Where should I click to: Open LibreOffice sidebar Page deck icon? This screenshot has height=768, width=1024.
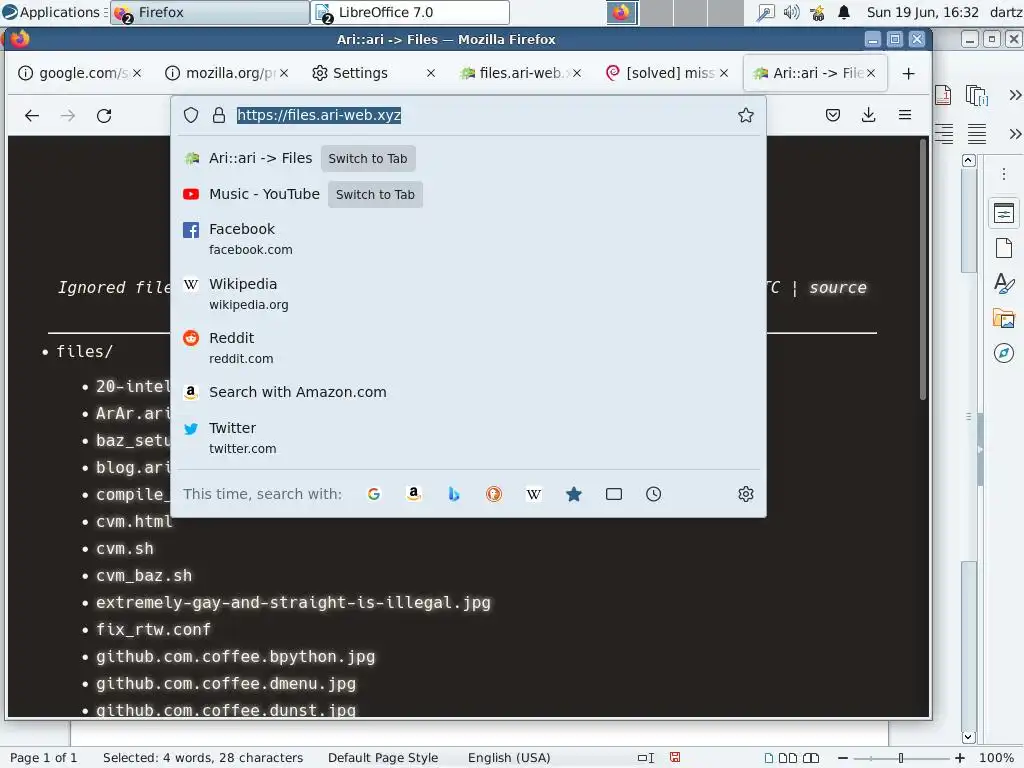coord(1004,248)
